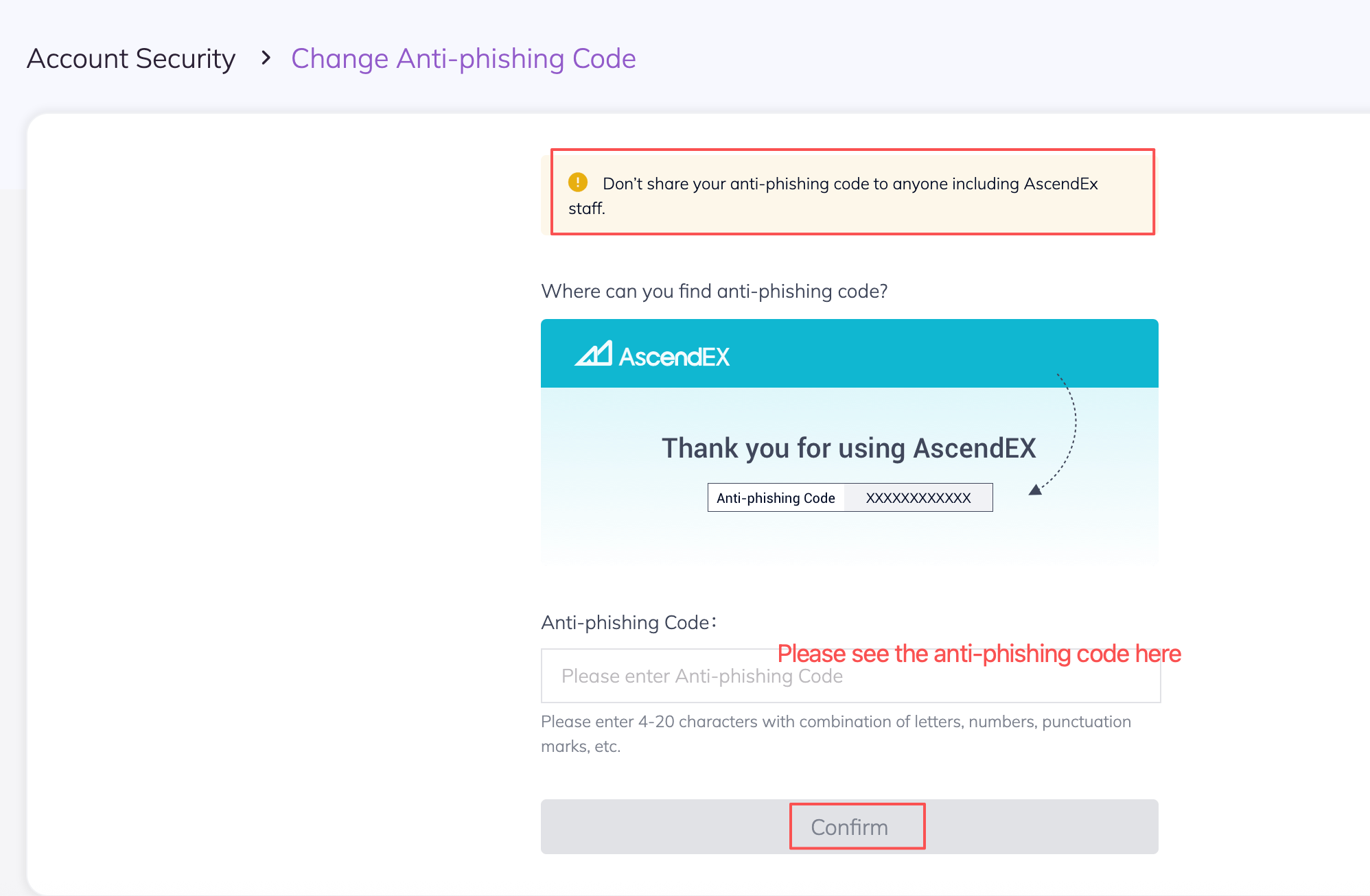Click the light blue sample email body

point(850,535)
